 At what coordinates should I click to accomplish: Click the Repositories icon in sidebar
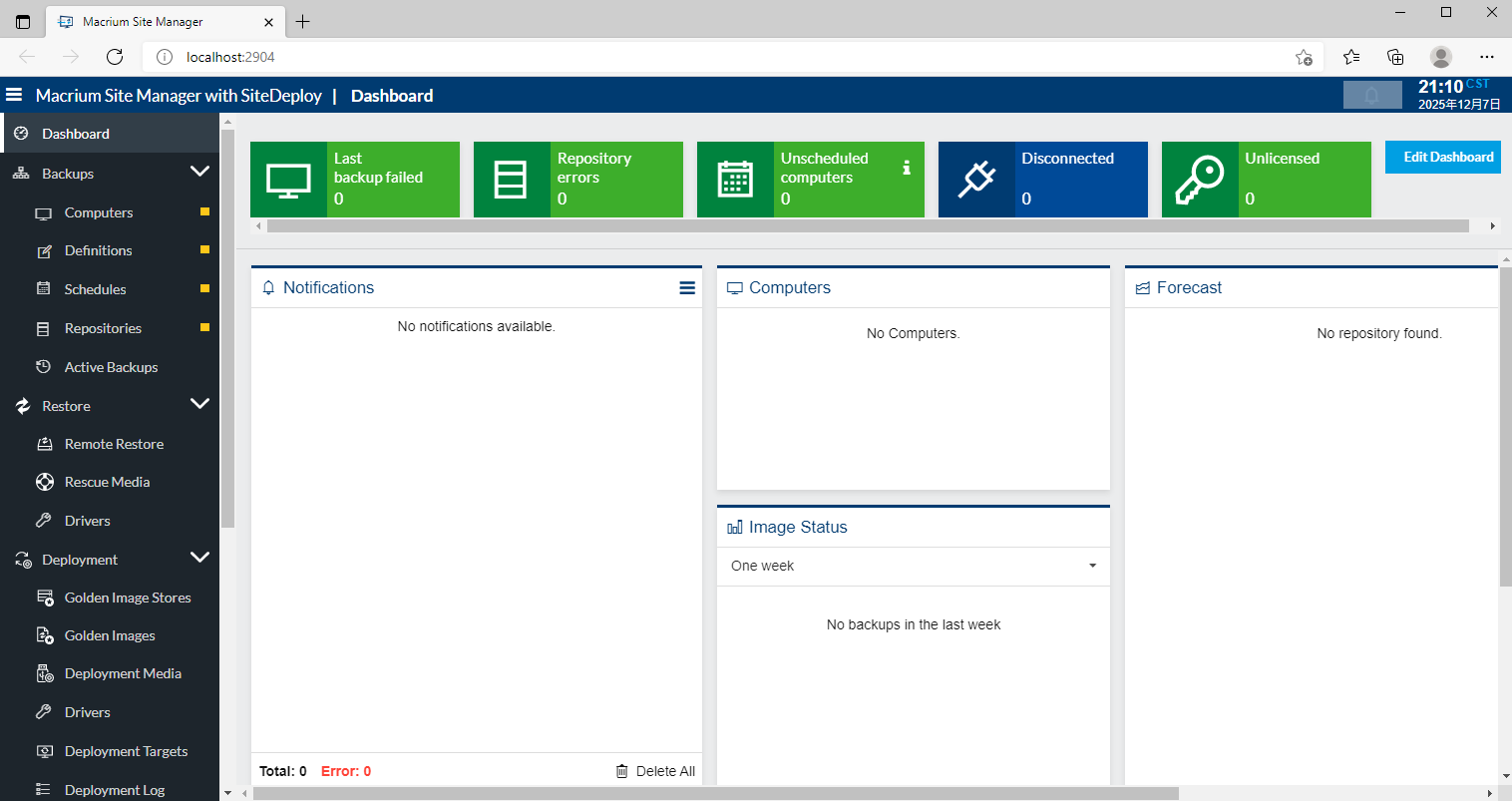43,328
